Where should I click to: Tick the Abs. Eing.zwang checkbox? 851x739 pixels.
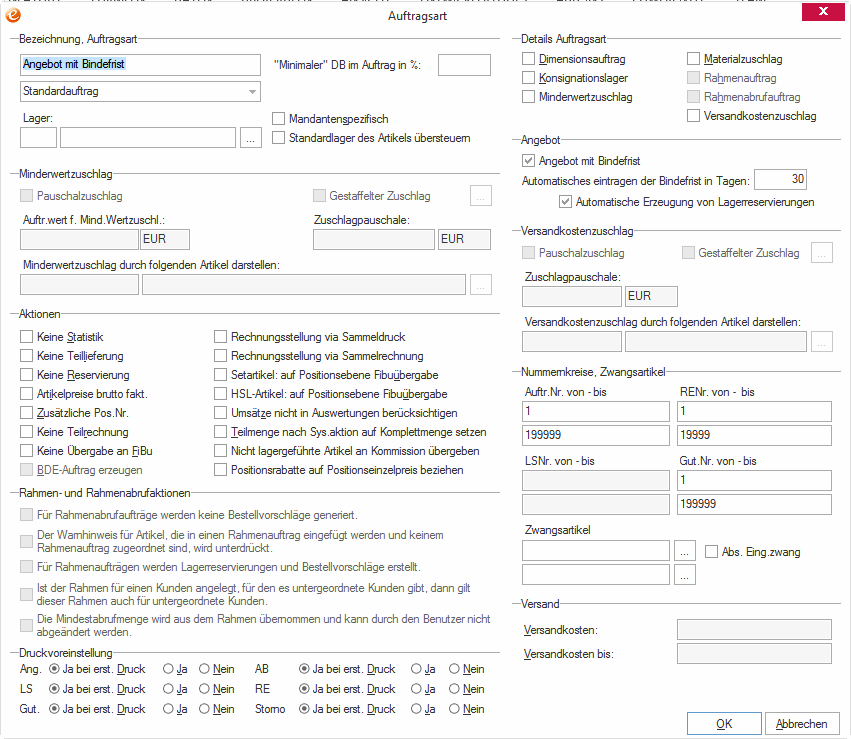(711, 552)
